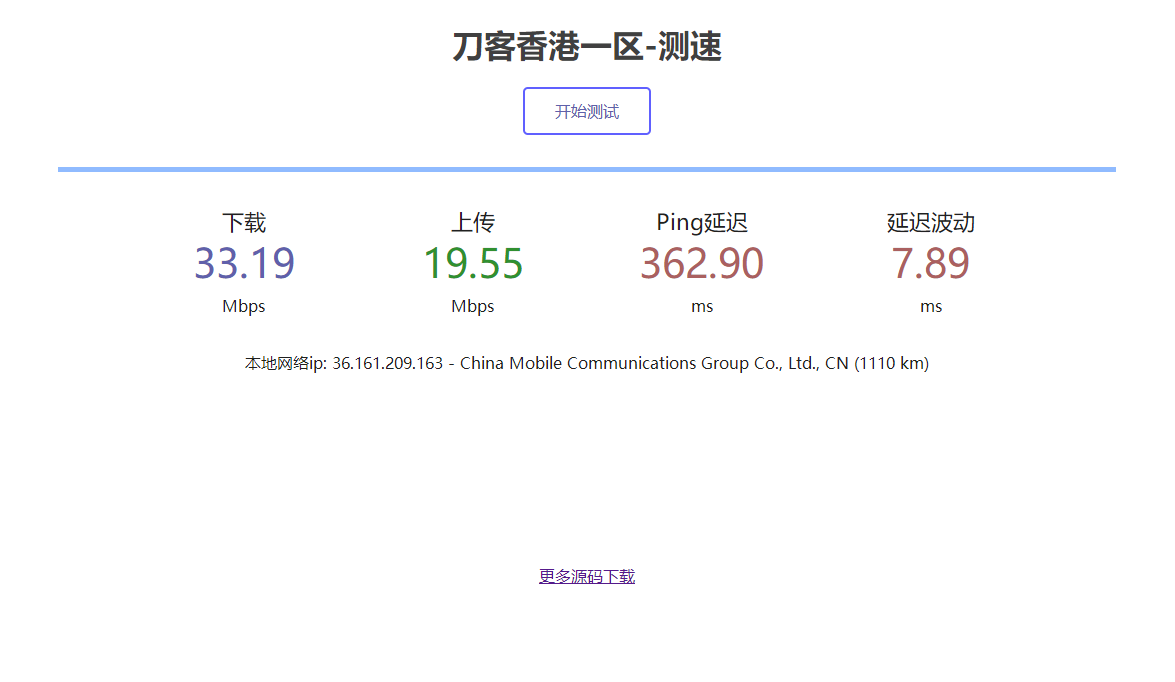Click the 上传 metric label
This screenshot has width=1175, height=682.
(x=472, y=222)
